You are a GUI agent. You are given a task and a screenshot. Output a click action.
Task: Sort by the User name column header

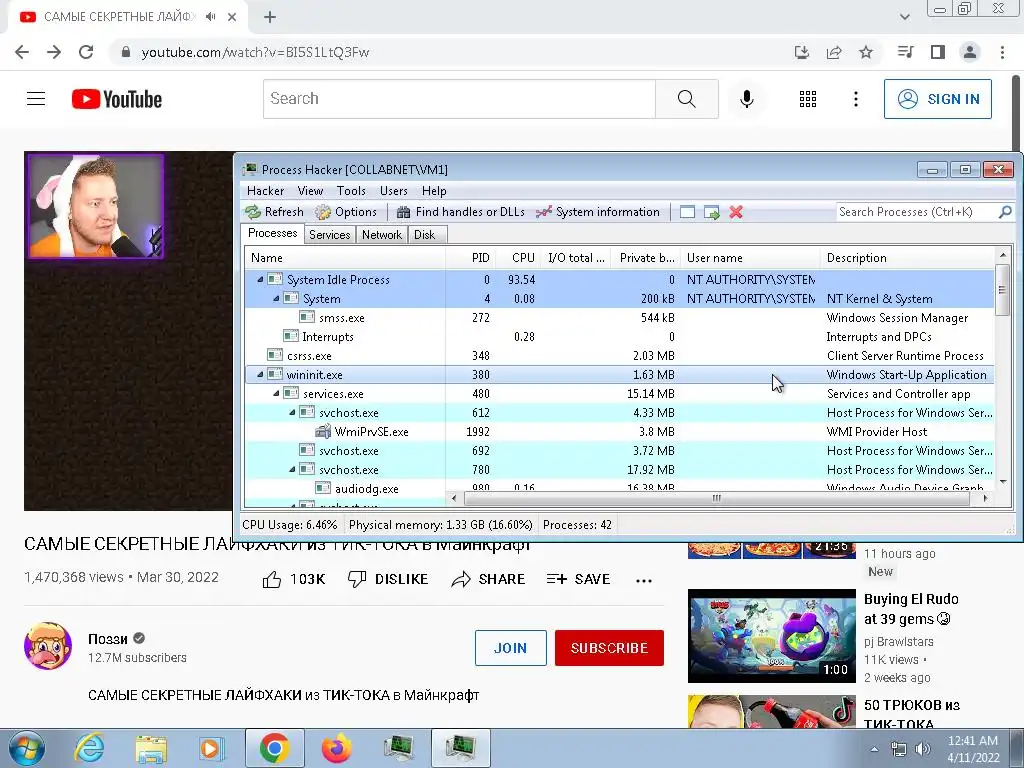click(750, 257)
